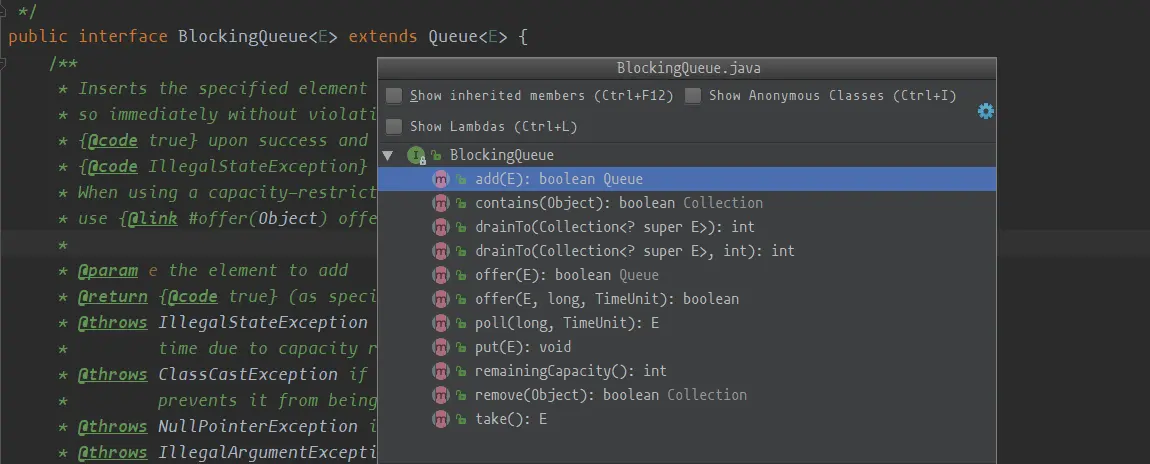Viewport: 1150px width, 464px height.
Task: Click public-access icon beside offer(E): boolean
Action: click(x=461, y=276)
